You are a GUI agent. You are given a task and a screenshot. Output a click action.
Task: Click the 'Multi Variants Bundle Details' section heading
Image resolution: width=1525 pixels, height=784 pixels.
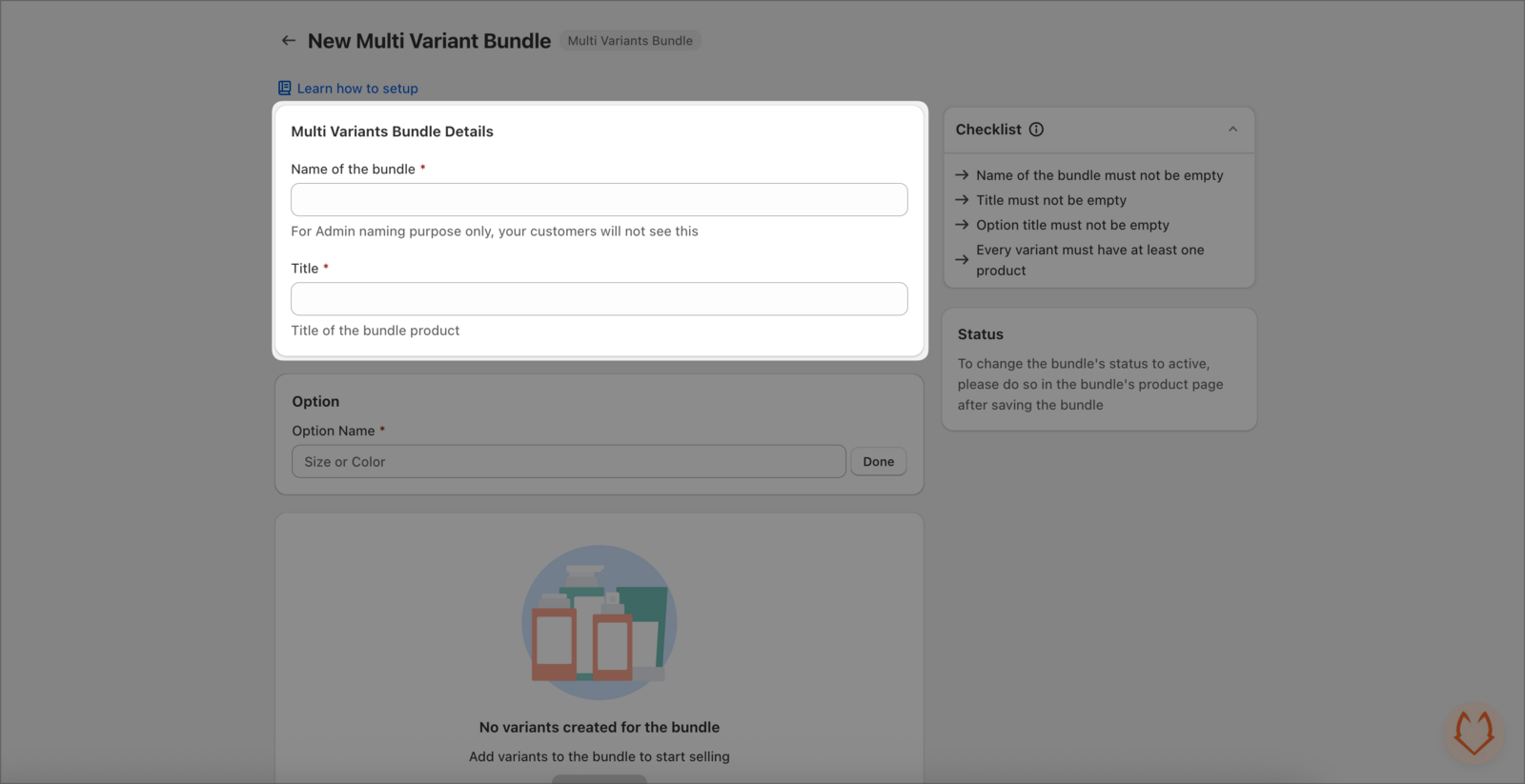pyautogui.click(x=392, y=131)
